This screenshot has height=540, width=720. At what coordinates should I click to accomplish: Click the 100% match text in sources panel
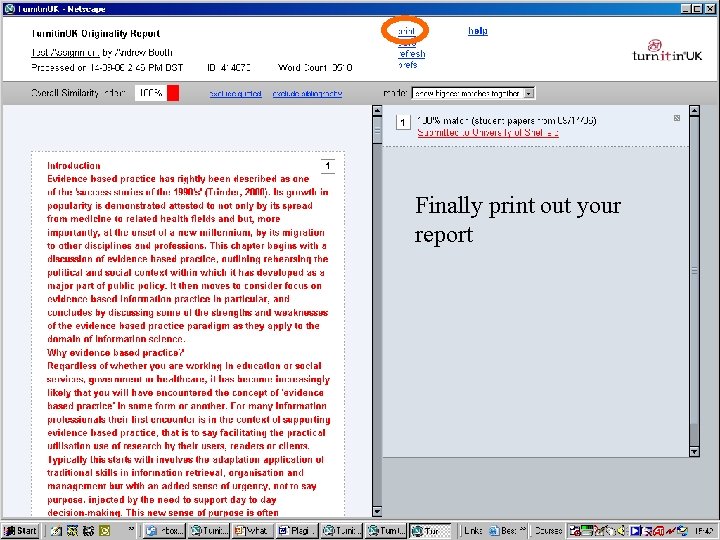click(x=507, y=121)
